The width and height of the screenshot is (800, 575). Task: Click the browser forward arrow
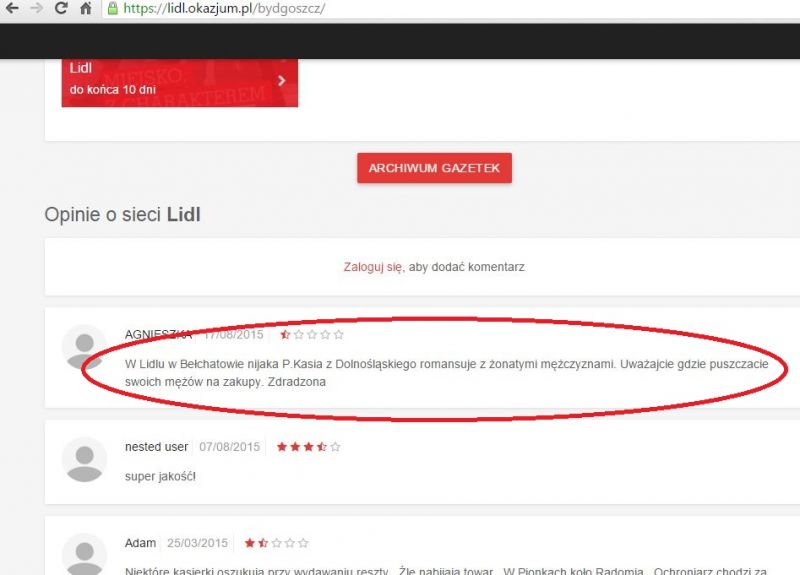coord(37,8)
